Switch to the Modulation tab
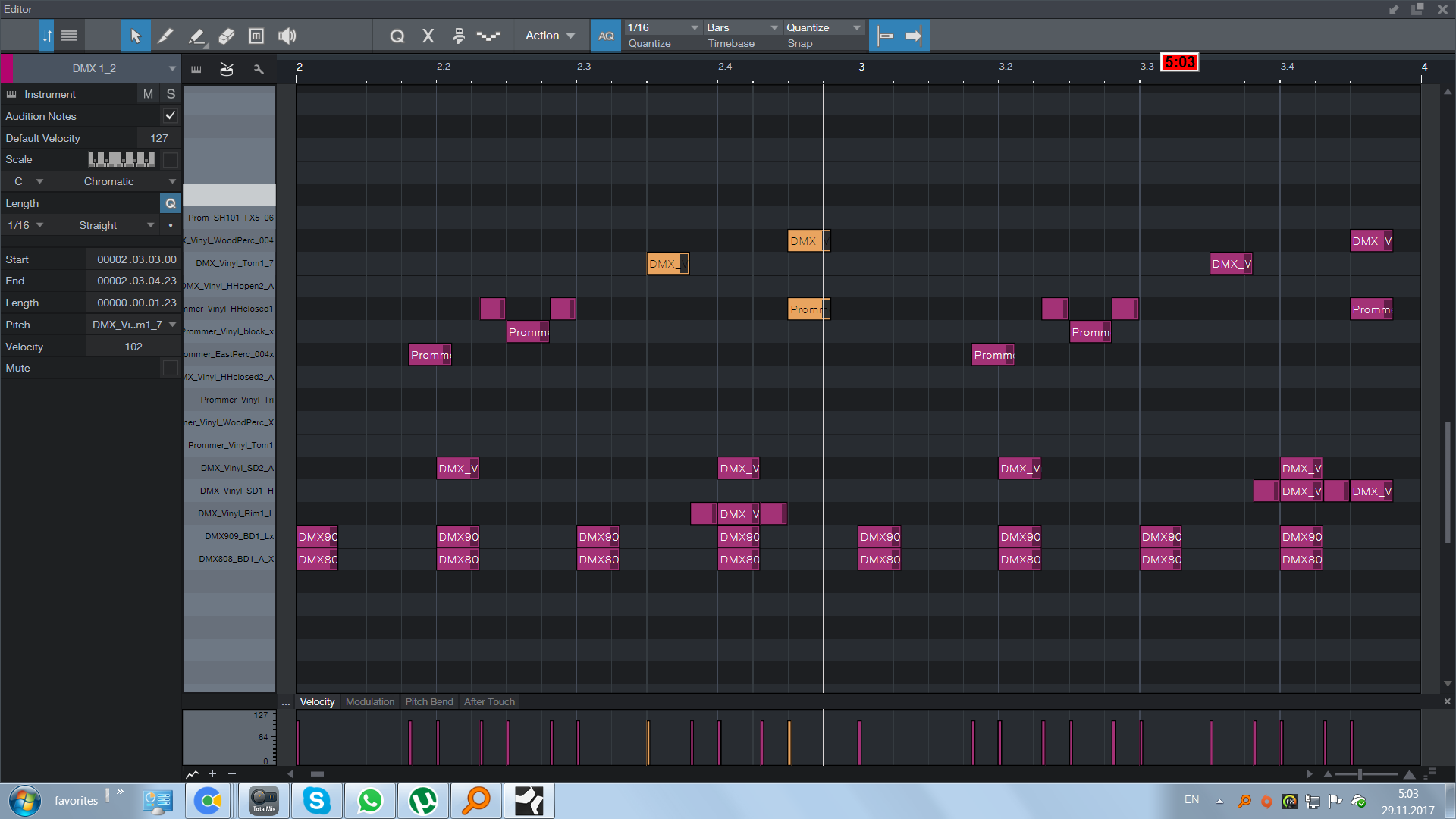1456x819 pixels. tap(370, 702)
